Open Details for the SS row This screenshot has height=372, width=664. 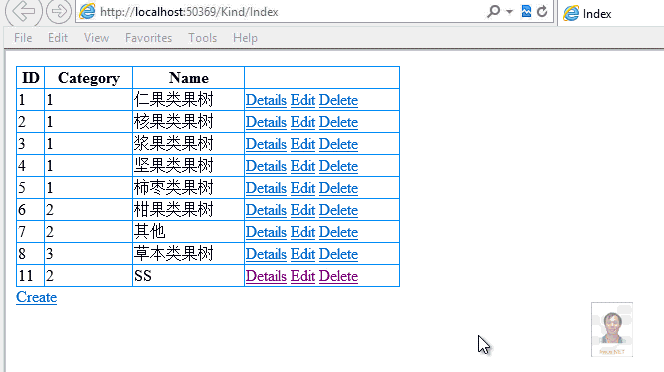point(266,276)
